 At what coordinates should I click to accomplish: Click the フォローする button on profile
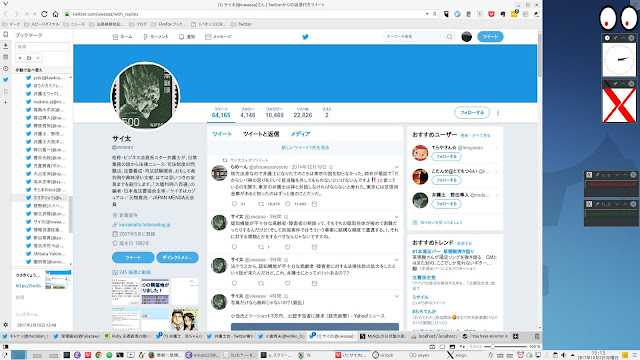(x=472, y=113)
